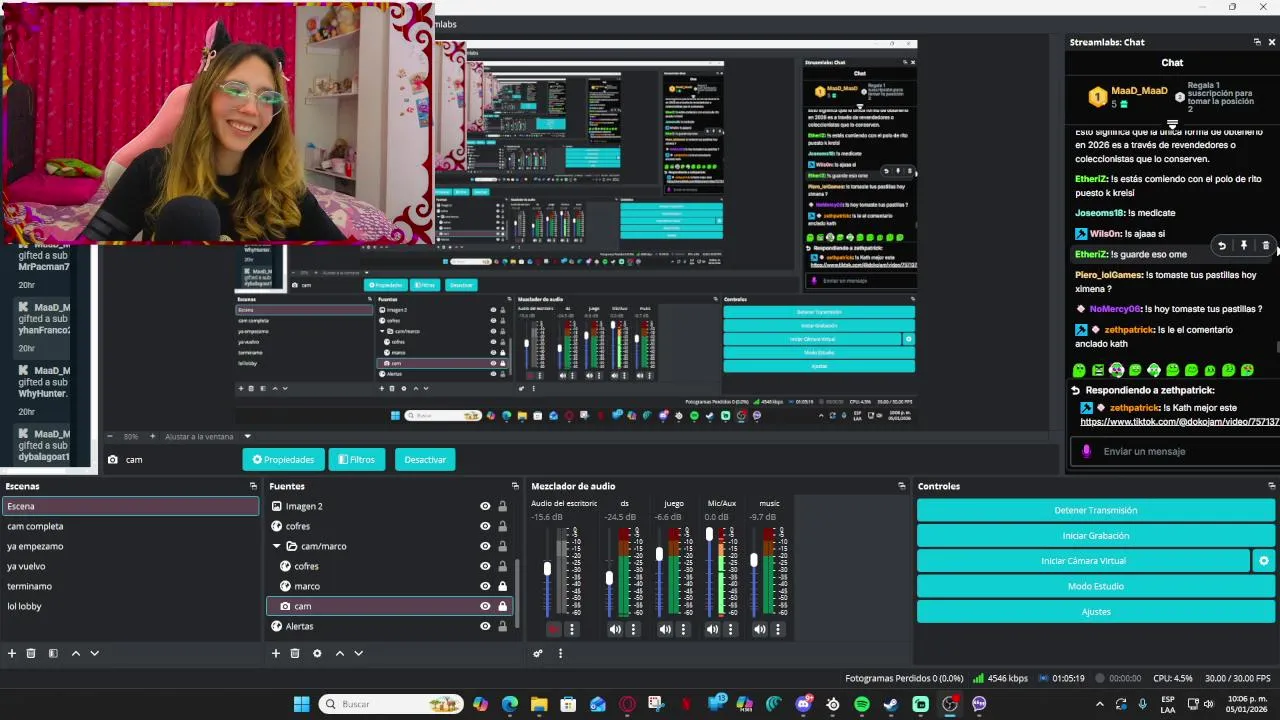
Task: Move selected source down in Fuentes
Action: click(x=358, y=653)
